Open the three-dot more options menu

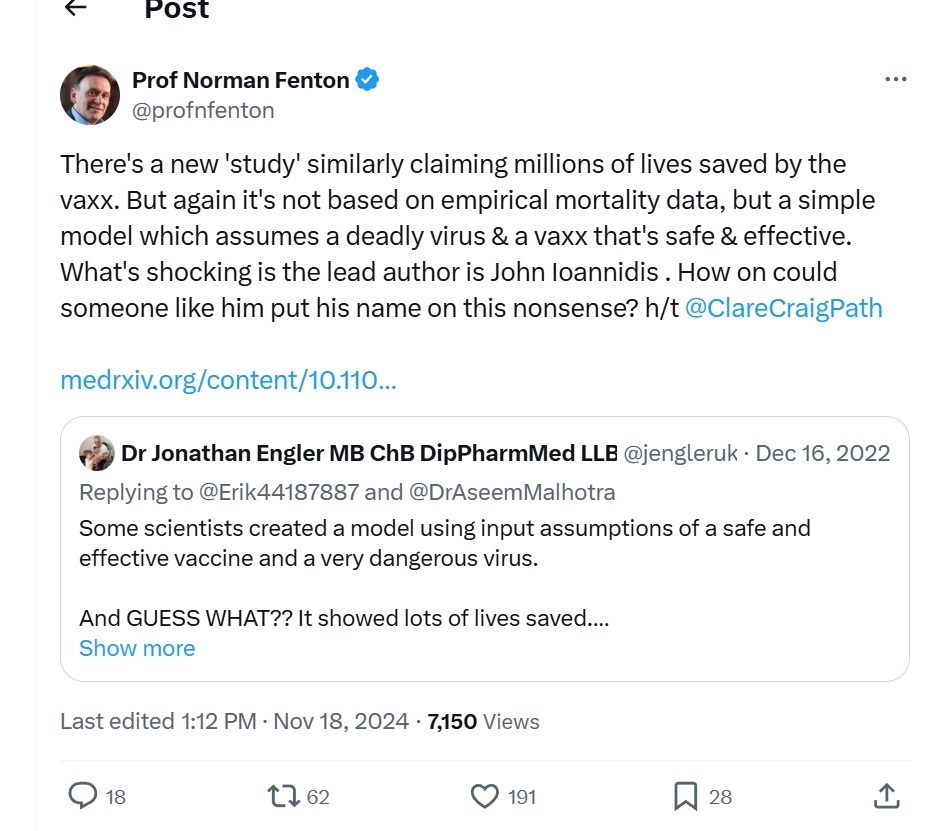pyautogui.click(x=895, y=80)
